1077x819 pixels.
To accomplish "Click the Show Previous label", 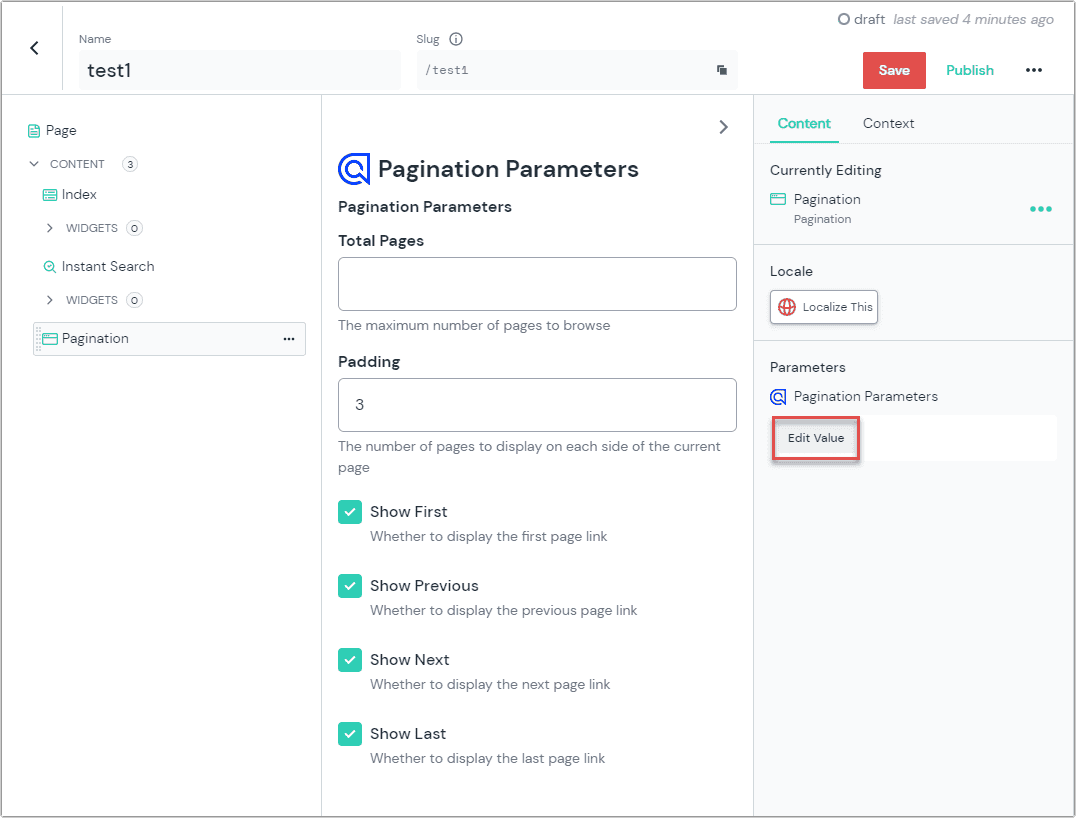I will 424,586.
